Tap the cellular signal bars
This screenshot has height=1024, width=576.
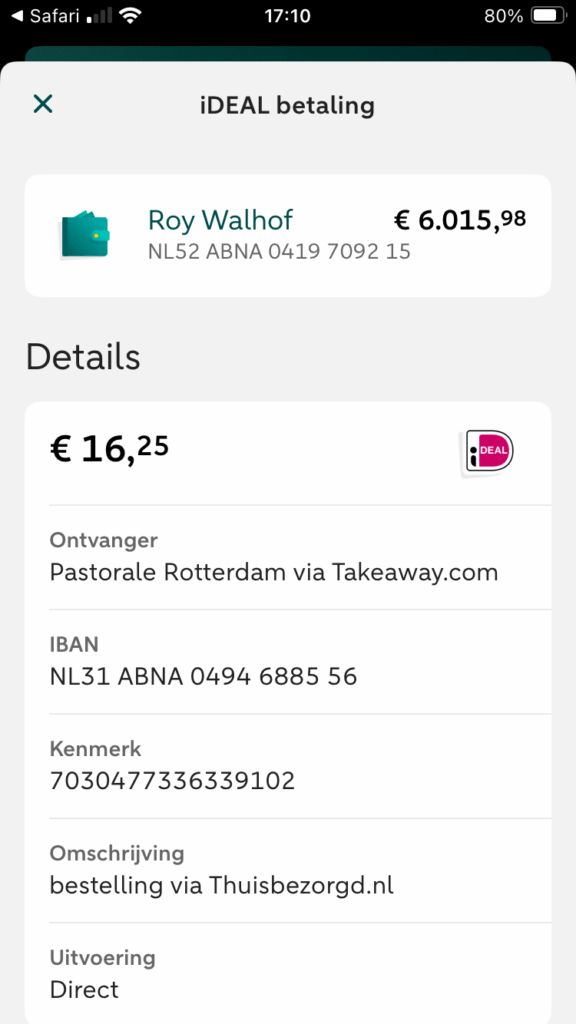[x=99, y=16]
